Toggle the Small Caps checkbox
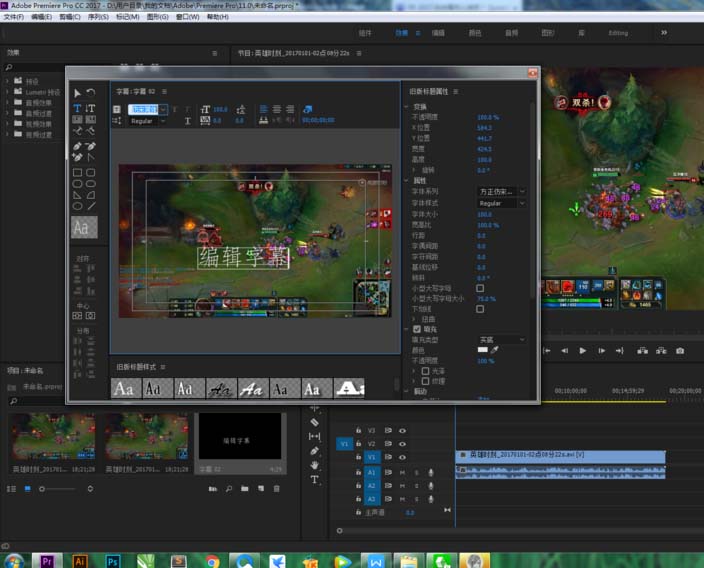704x568 pixels. (x=480, y=288)
